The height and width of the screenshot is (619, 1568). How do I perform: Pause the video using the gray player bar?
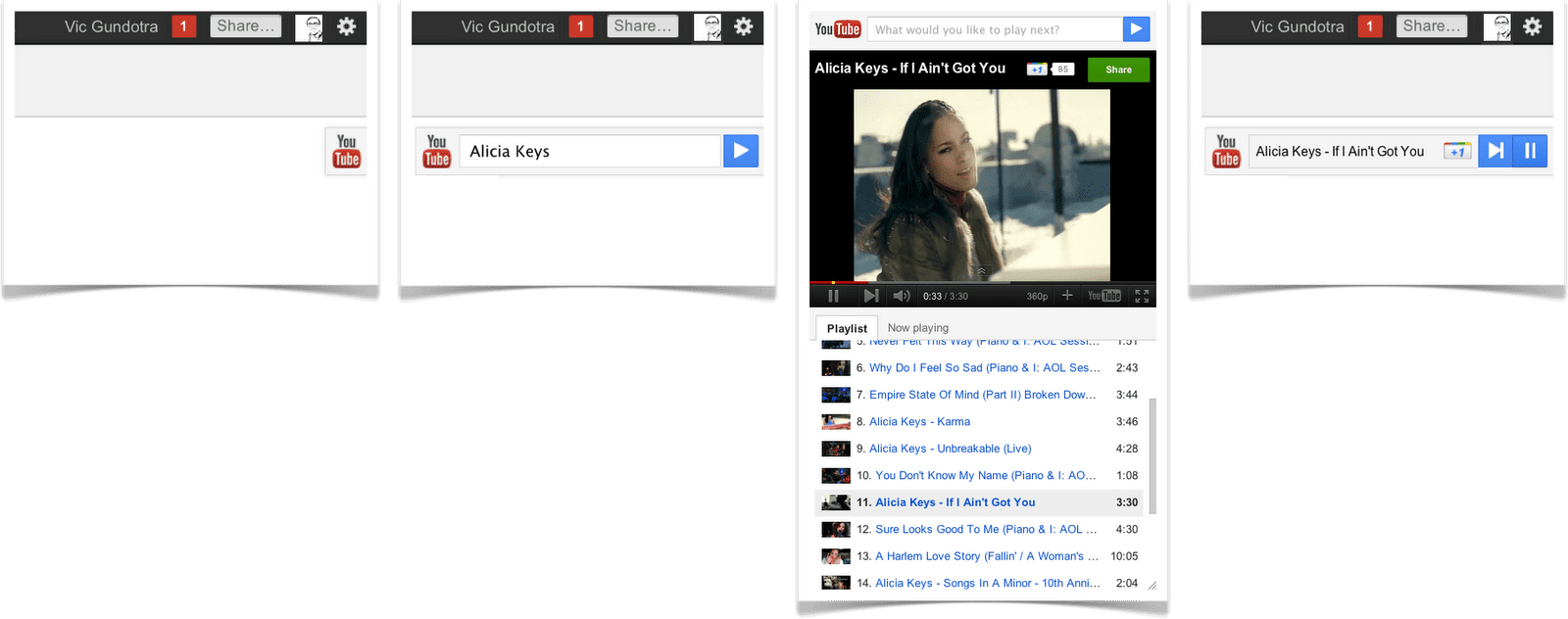coord(833,296)
